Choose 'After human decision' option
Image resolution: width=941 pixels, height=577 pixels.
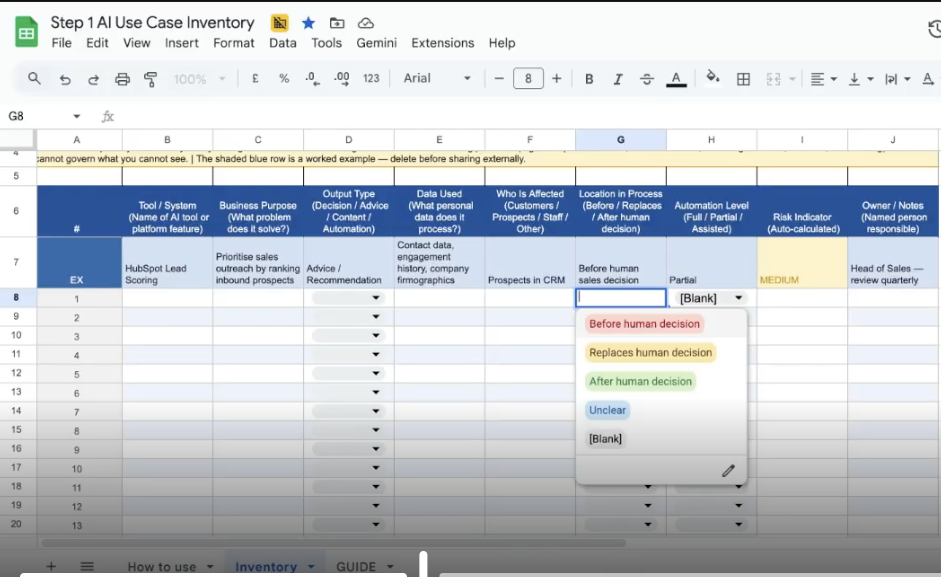pyautogui.click(x=640, y=381)
